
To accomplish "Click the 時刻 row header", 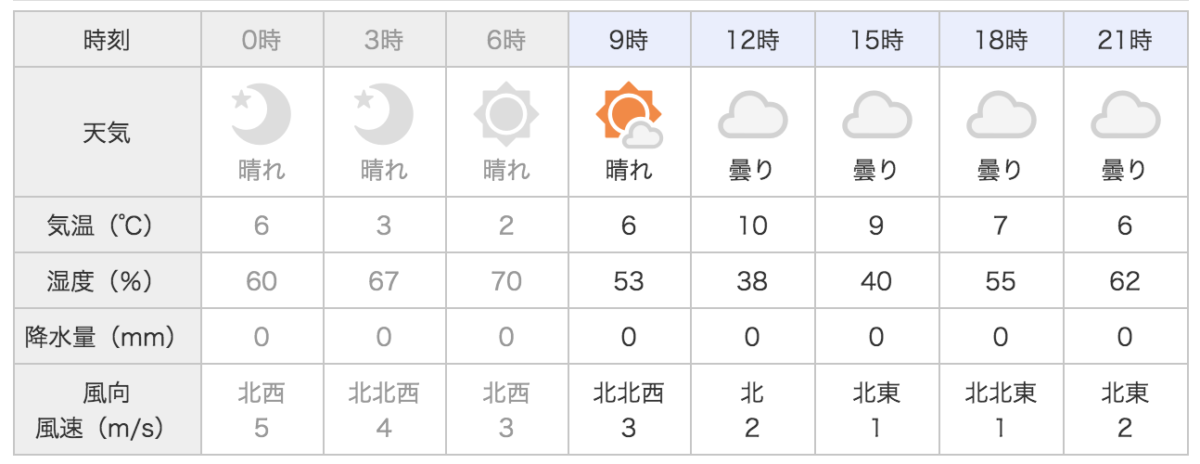I will pos(106,41).
